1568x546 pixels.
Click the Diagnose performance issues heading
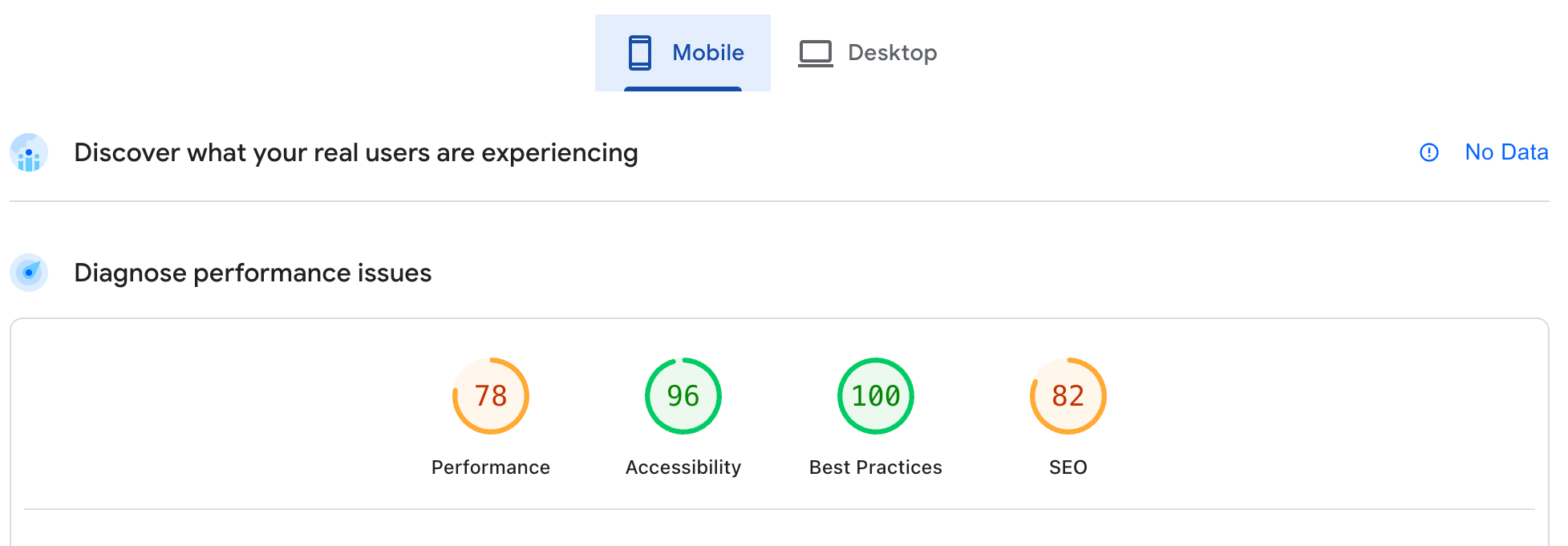pyautogui.click(x=253, y=273)
